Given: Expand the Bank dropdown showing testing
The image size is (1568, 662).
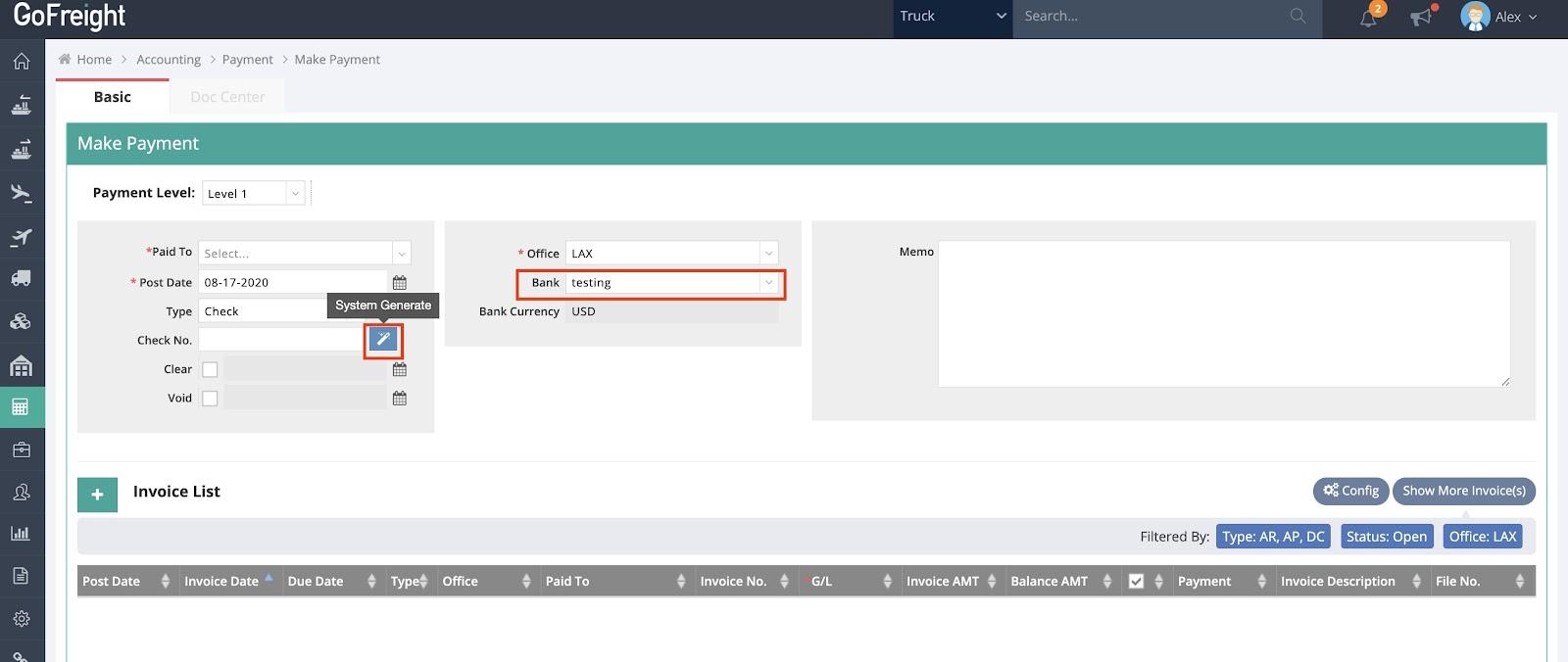Looking at the screenshot, I should click(672, 283).
